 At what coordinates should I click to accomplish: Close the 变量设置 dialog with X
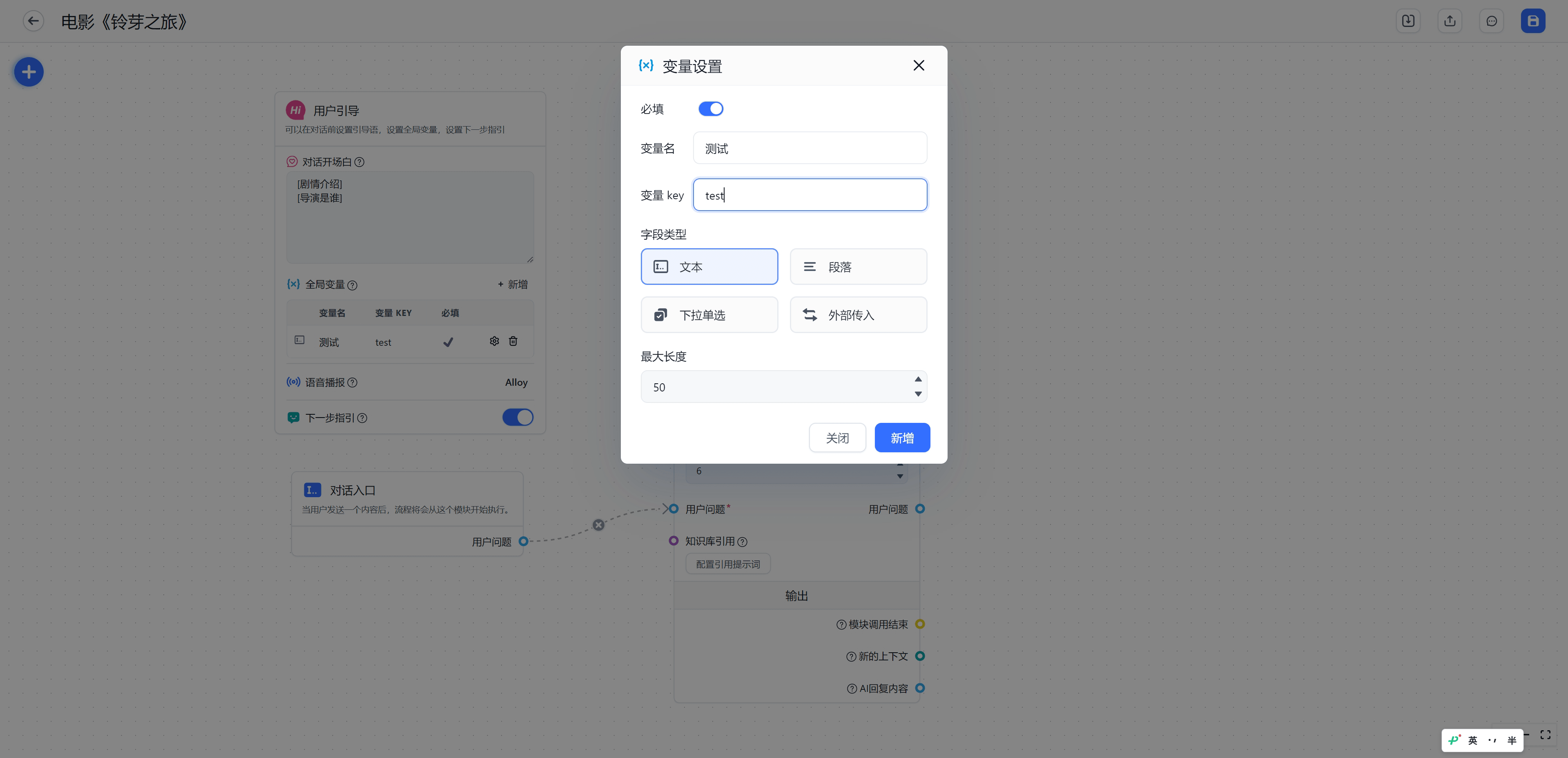pos(919,66)
